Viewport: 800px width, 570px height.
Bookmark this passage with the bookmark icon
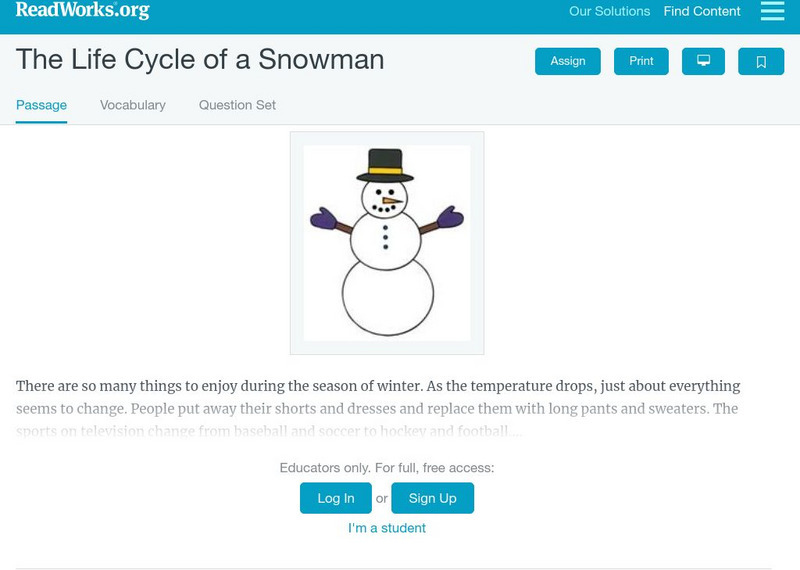tap(761, 61)
